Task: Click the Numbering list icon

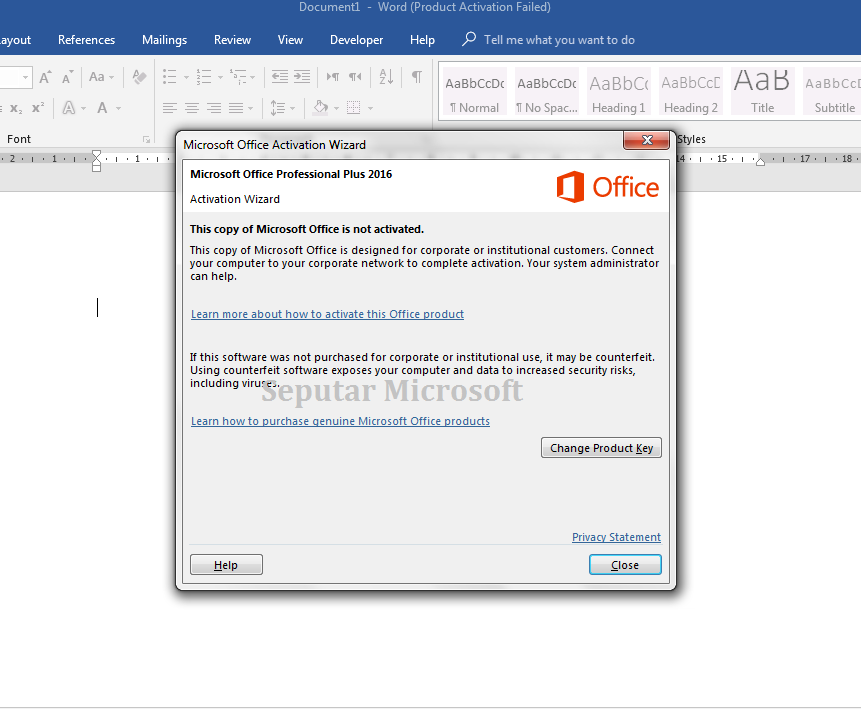Action: (x=204, y=77)
